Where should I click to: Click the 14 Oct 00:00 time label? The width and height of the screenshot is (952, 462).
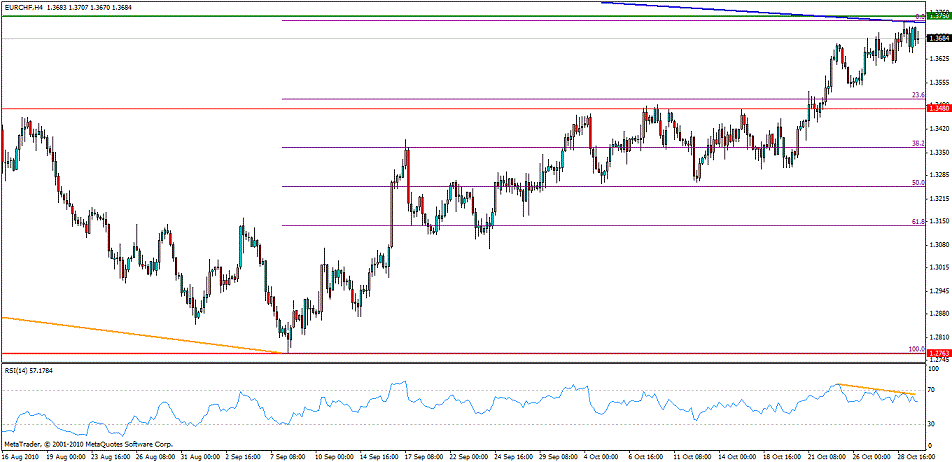[x=738, y=455]
